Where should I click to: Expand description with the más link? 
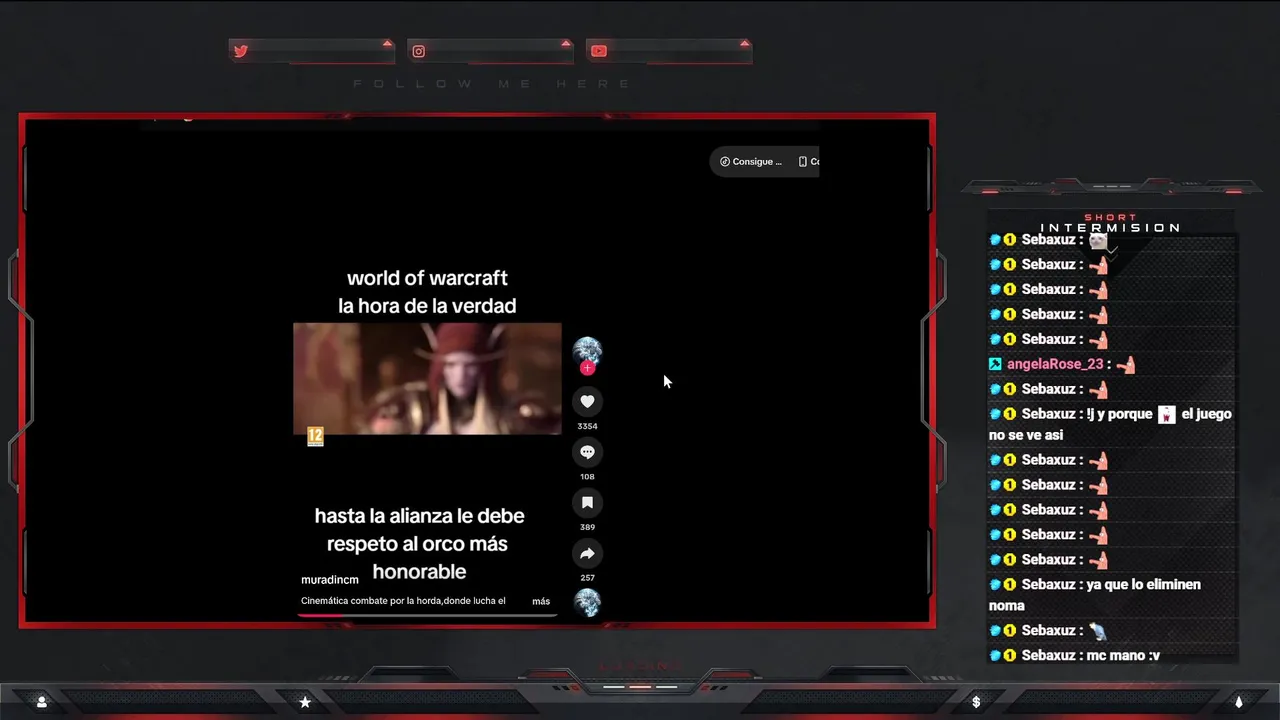(x=541, y=601)
